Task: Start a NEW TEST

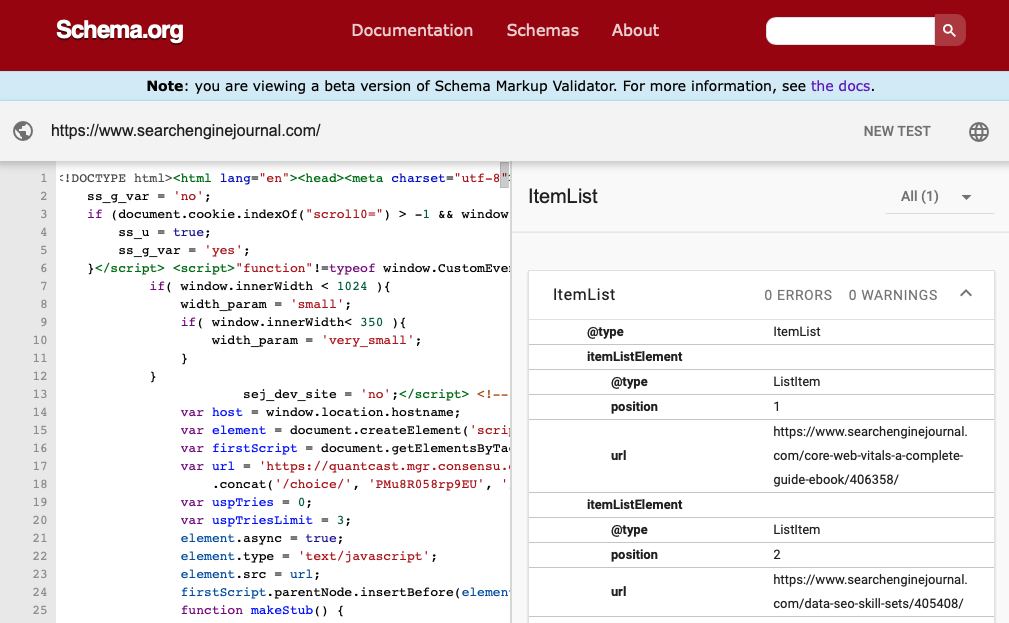Action: (897, 131)
